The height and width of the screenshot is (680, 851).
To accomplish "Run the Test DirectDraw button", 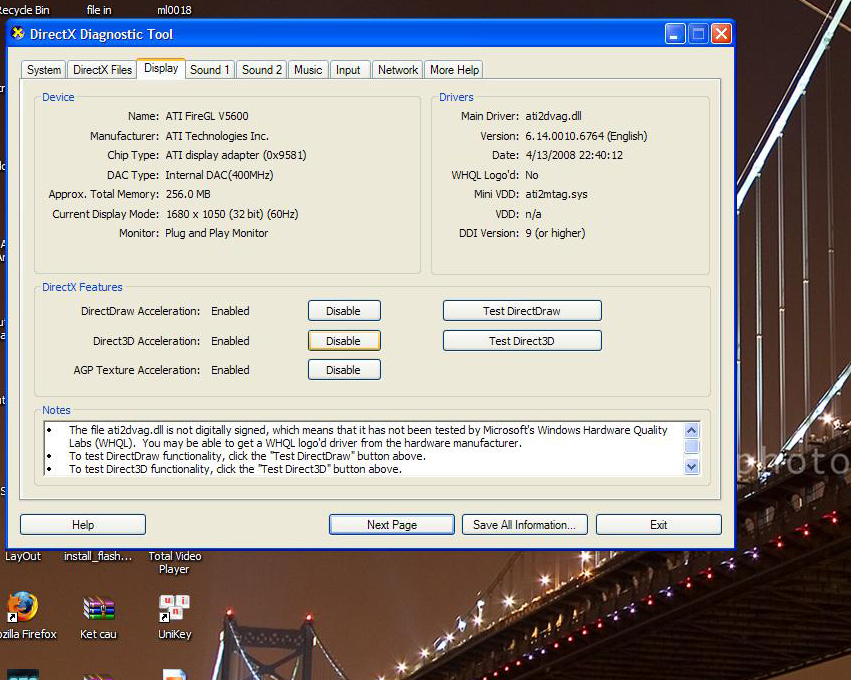I will (522, 311).
